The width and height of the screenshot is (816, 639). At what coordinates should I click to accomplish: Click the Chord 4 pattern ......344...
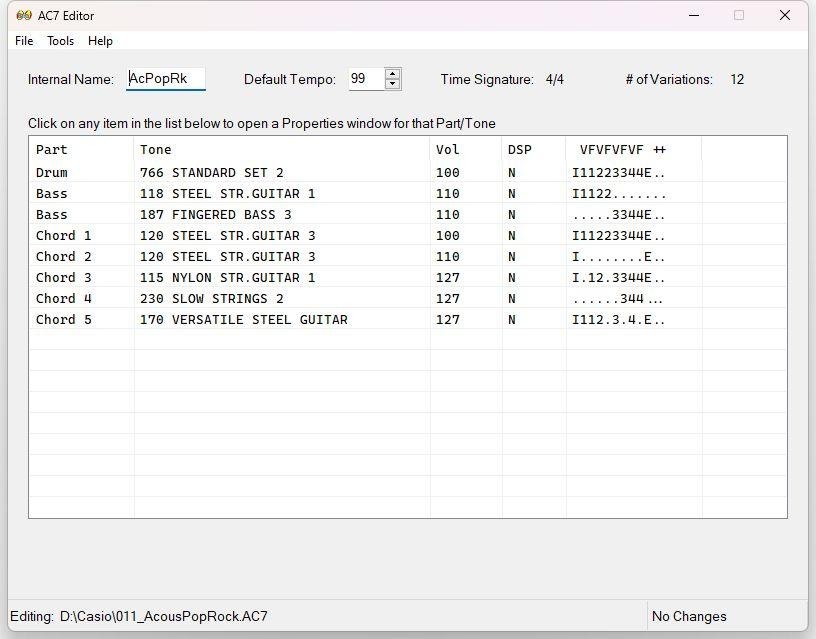point(617,298)
